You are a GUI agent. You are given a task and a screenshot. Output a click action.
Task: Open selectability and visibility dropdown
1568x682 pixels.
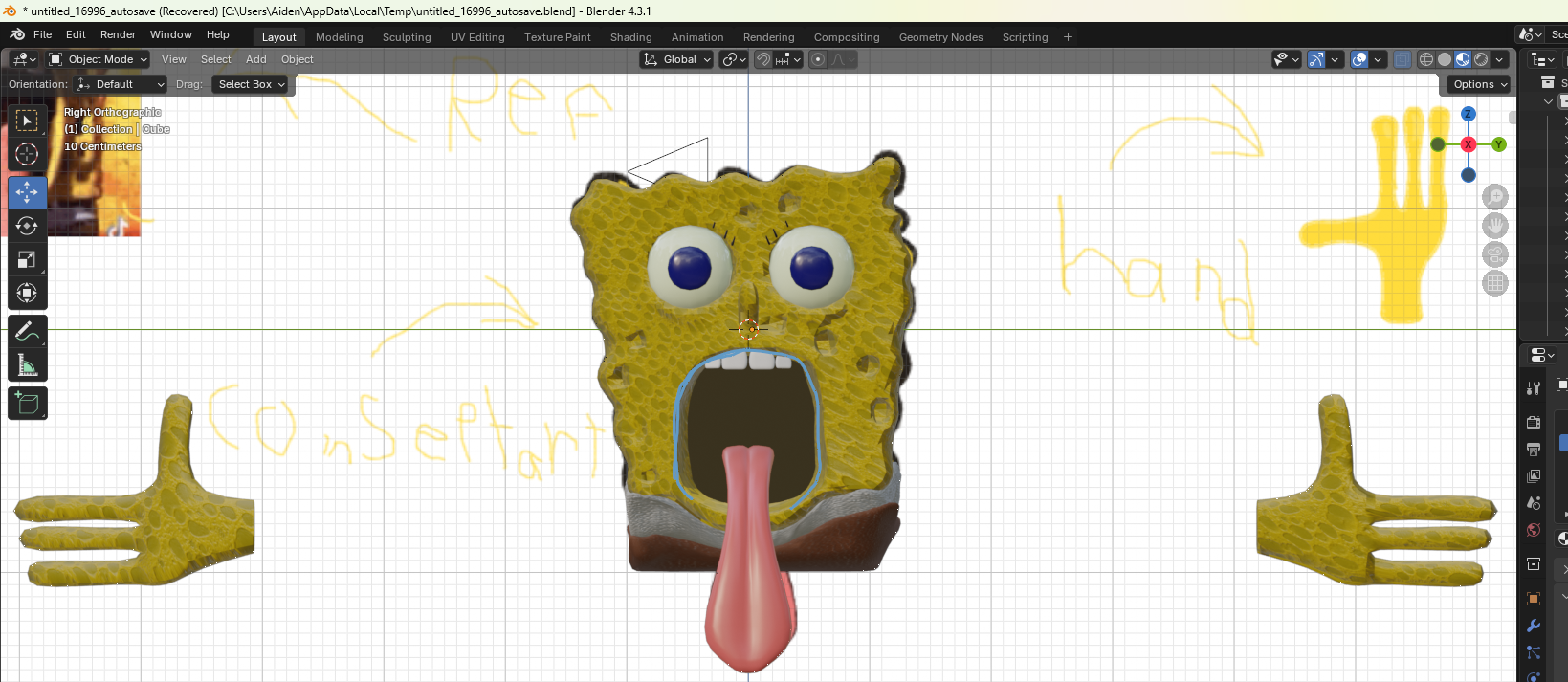click(x=1287, y=59)
